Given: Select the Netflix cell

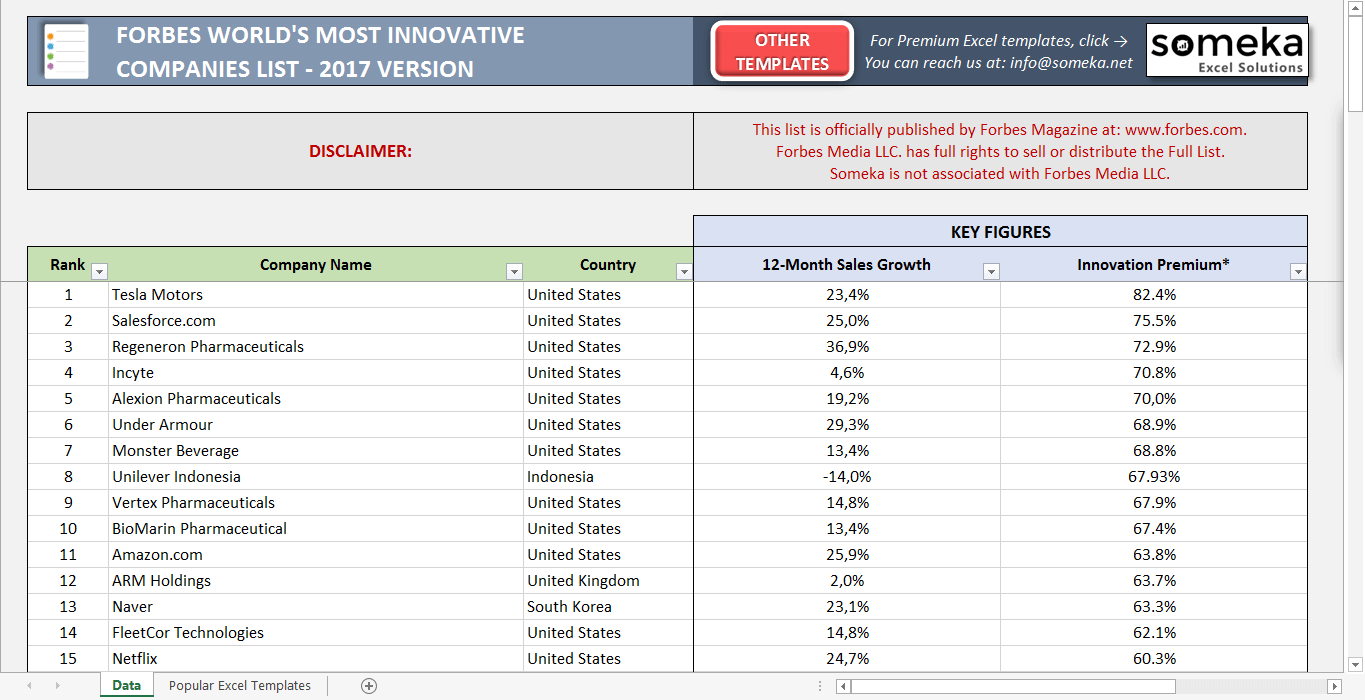Looking at the screenshot, I should (316, 659).
